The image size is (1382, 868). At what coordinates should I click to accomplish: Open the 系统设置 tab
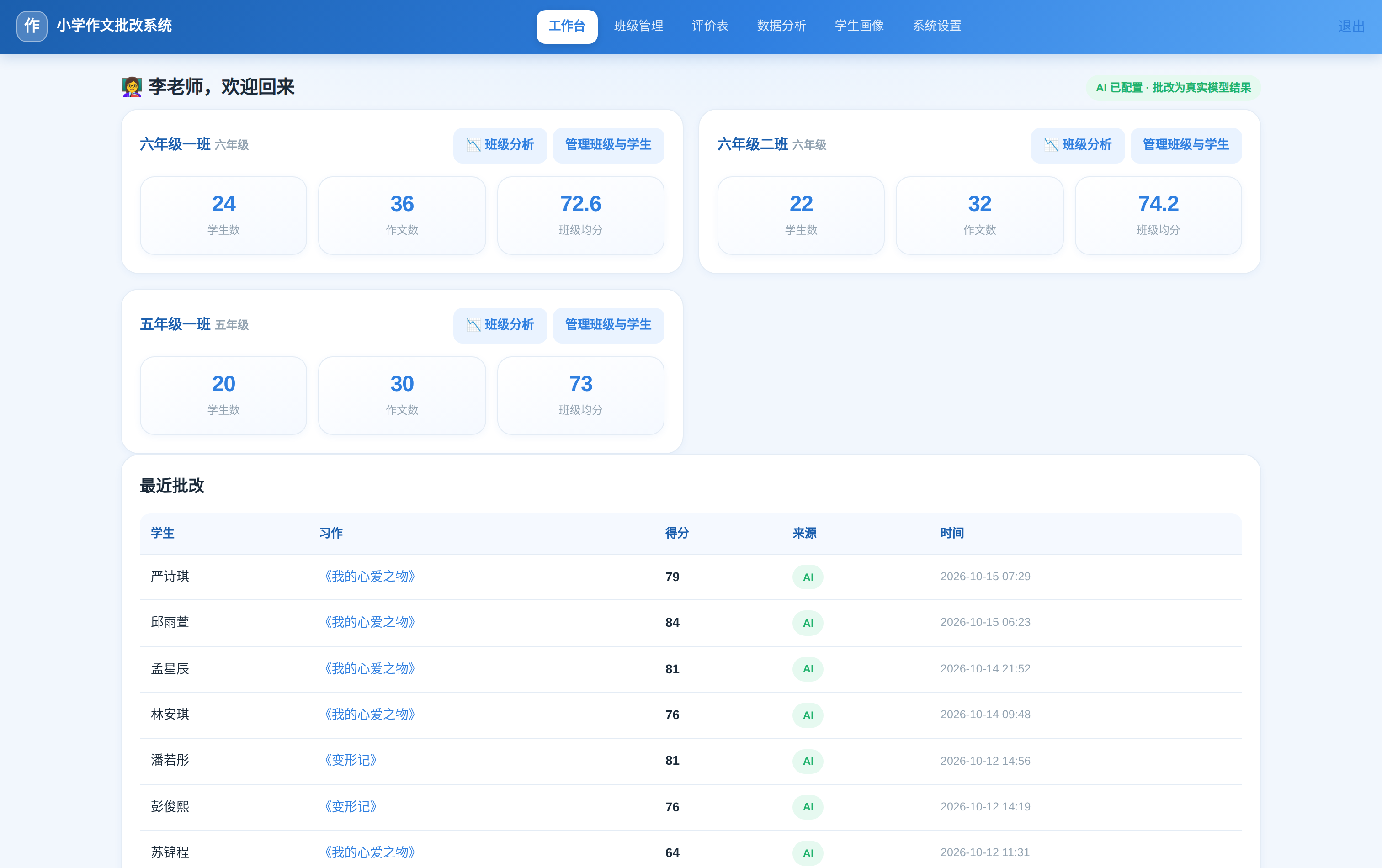[936, 26]
